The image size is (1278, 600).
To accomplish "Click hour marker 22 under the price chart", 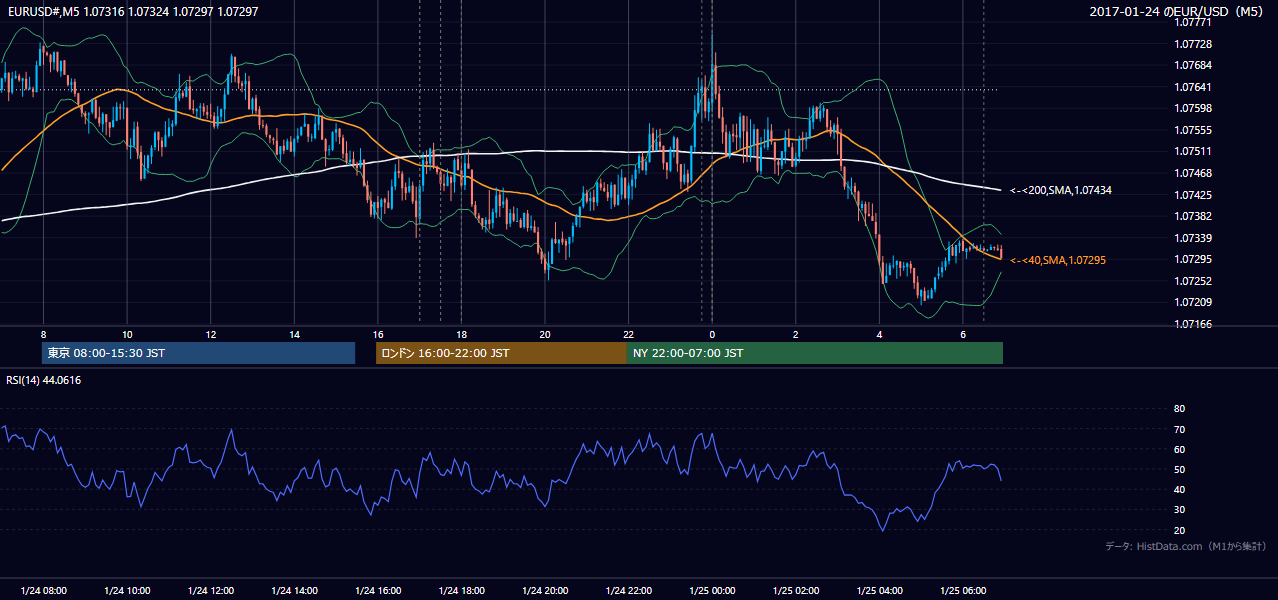I will [x=628, y=334].
